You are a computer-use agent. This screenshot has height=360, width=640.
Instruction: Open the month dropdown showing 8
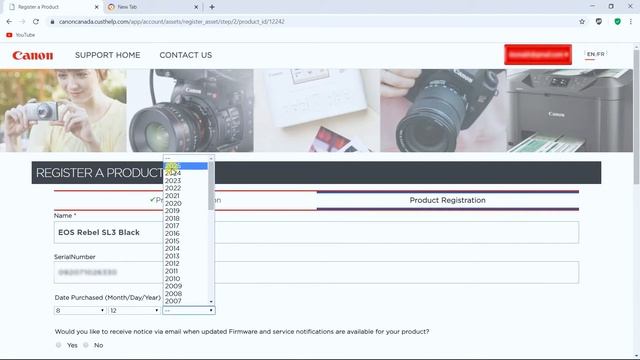click(80, 311)
